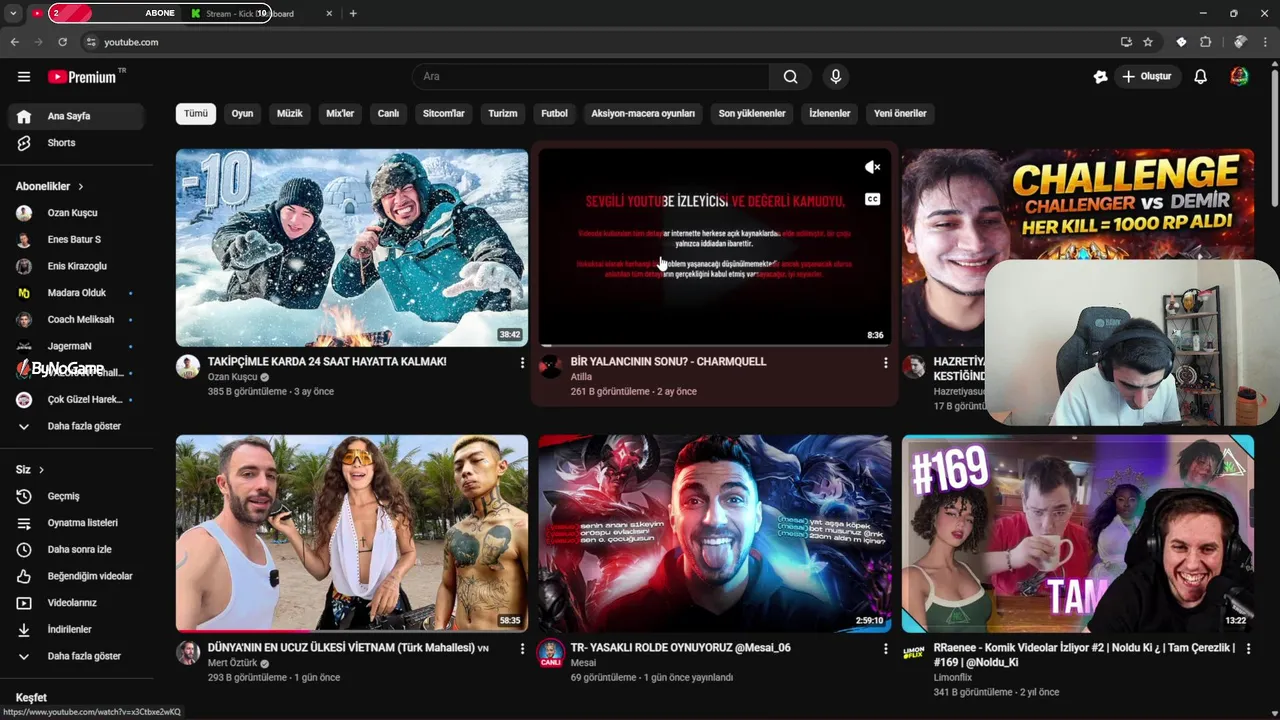This screenshot has height=720, width=1280.
Task: Go back with browser back arrow
Action: coord(15,42)
